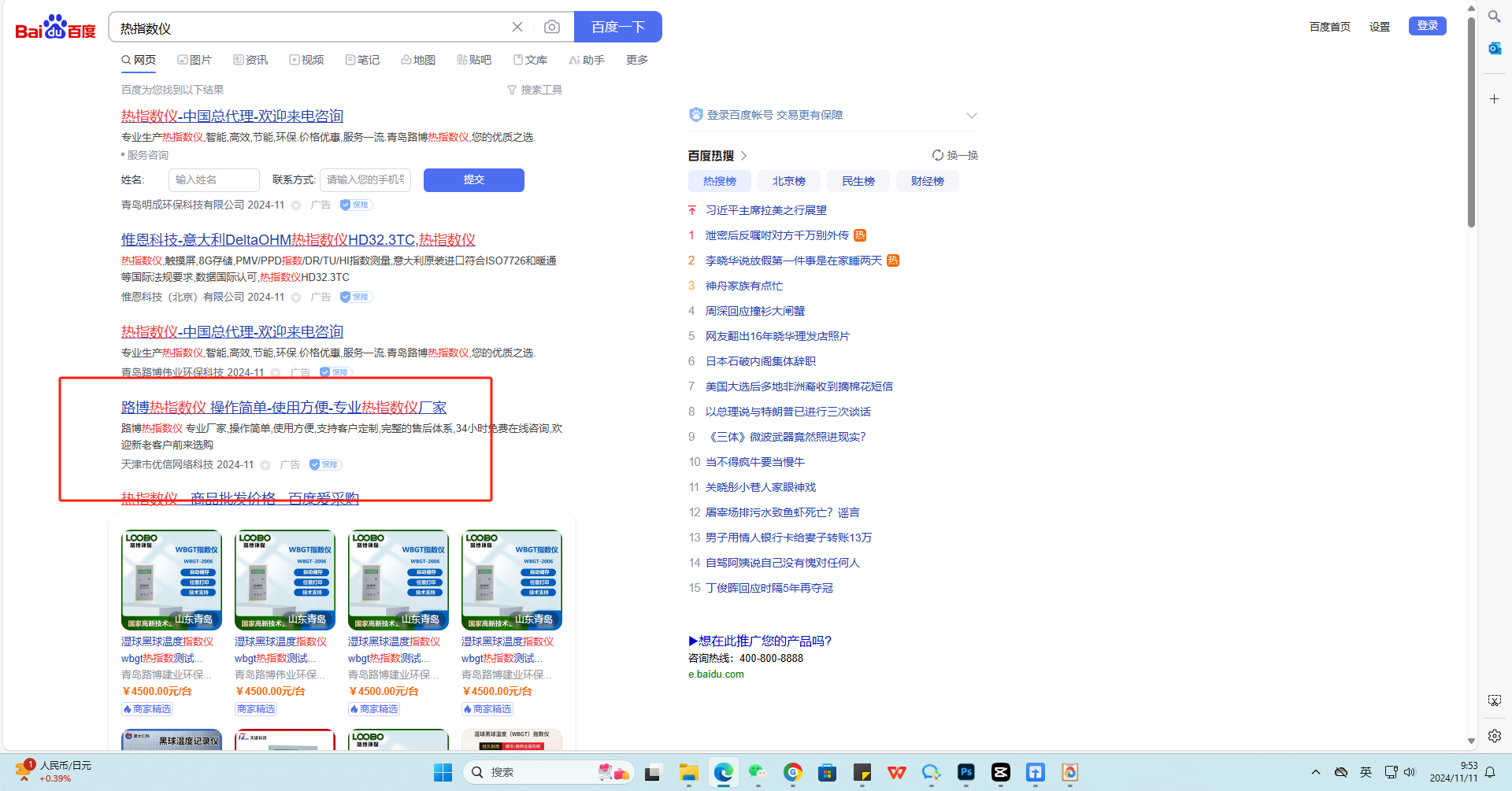Open Outlook icon in Edge sidebar

(x=1494, y=49)
